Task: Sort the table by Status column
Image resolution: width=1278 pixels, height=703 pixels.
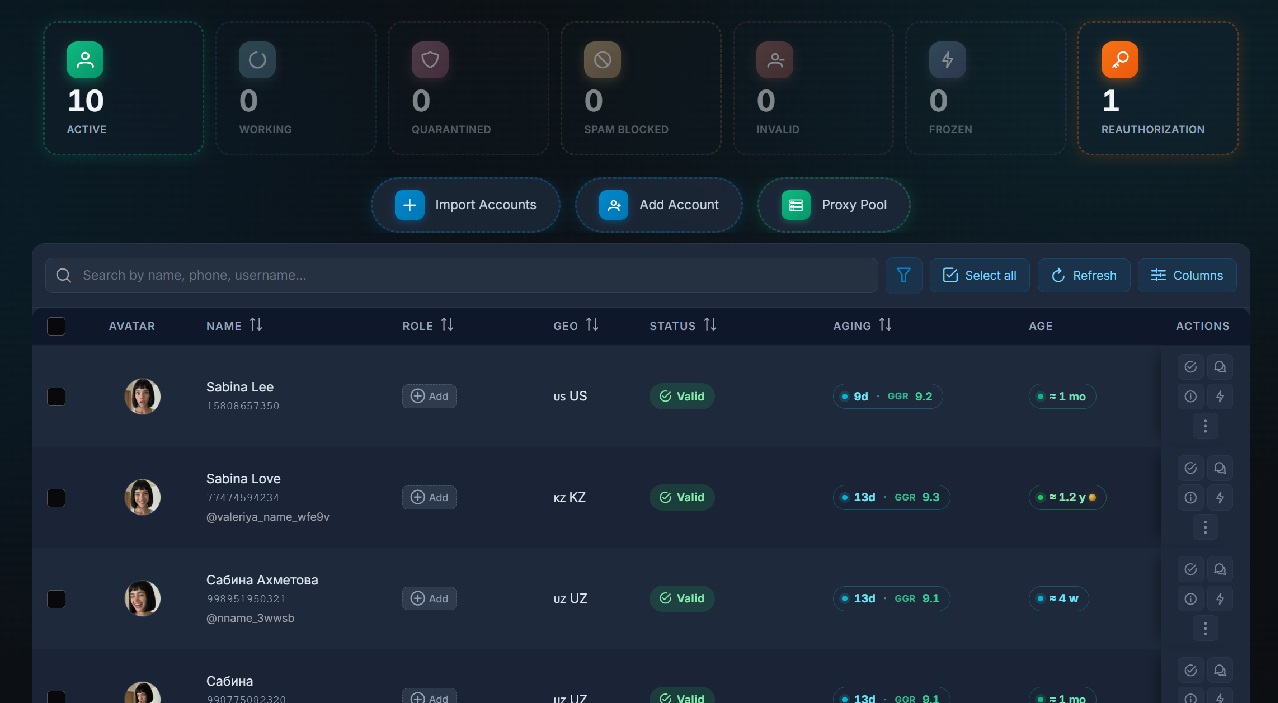Action: tap(683, 326)
